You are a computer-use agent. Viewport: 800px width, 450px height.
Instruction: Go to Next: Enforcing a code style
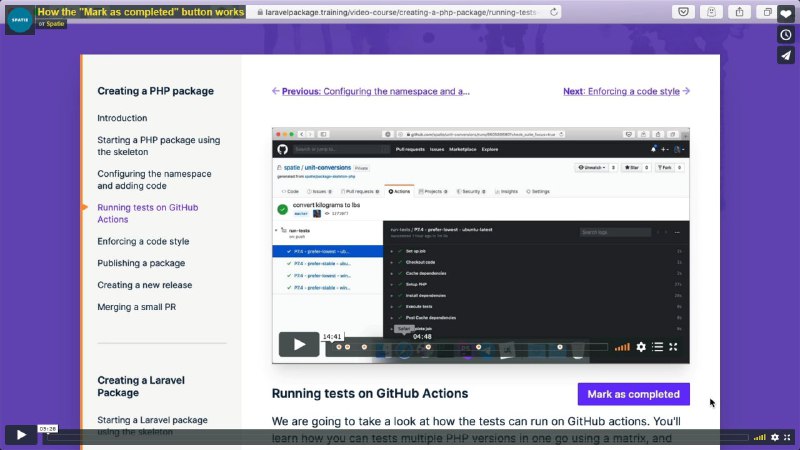pos(627,91)
